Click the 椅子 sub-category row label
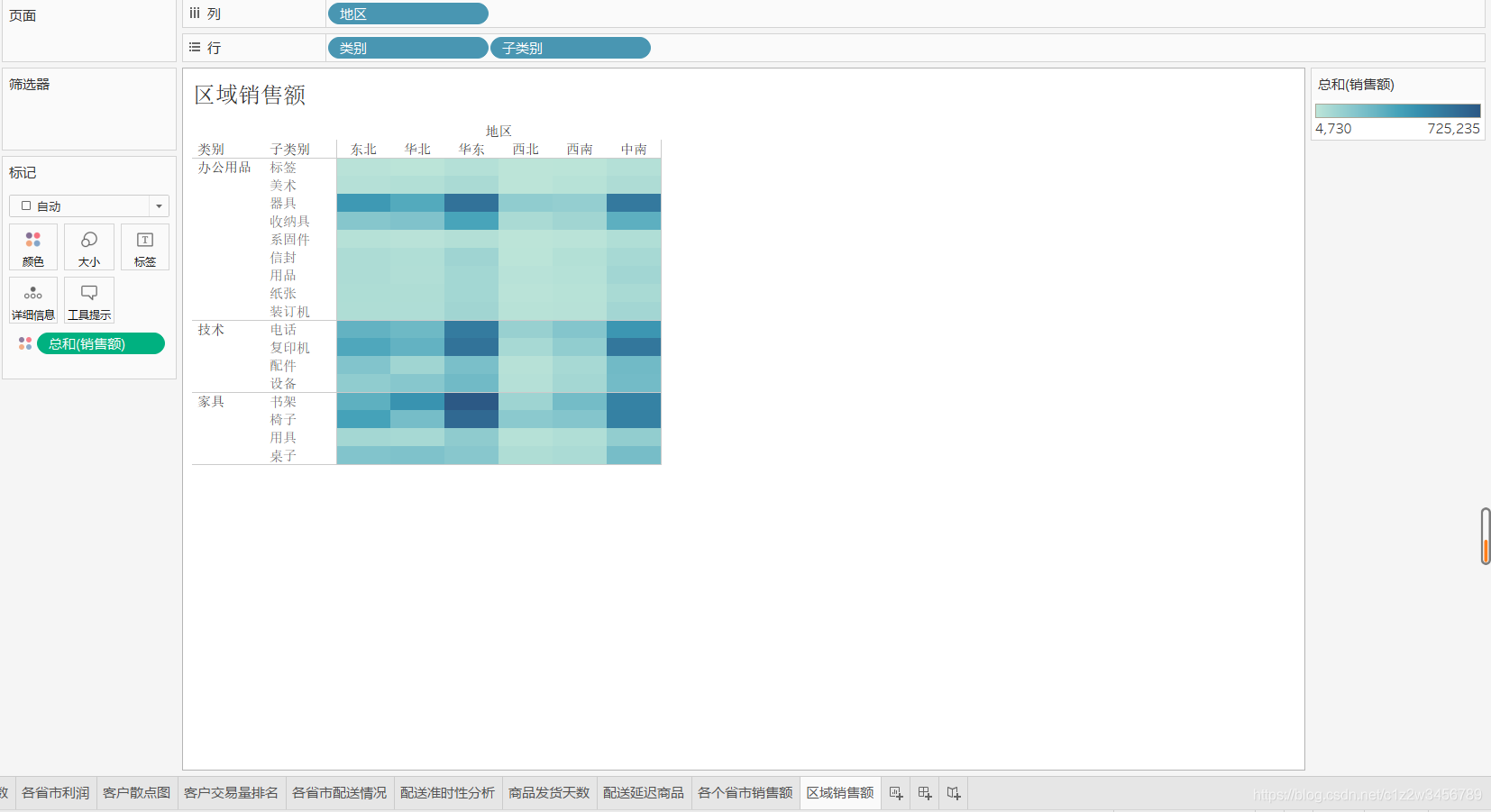This screenshot has width=1491, height=812. pyautogui.click(x=283, y=420)
